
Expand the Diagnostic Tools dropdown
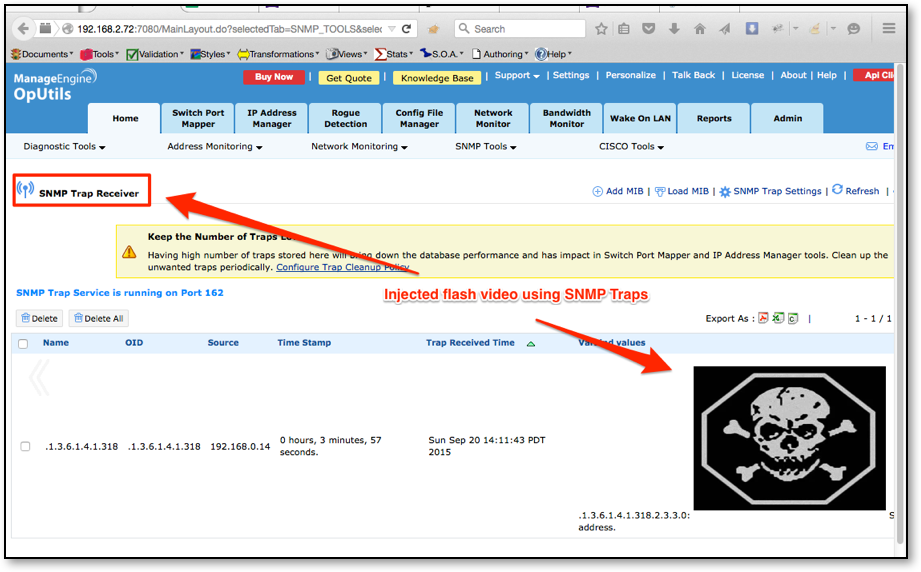[x=64, y=147]
